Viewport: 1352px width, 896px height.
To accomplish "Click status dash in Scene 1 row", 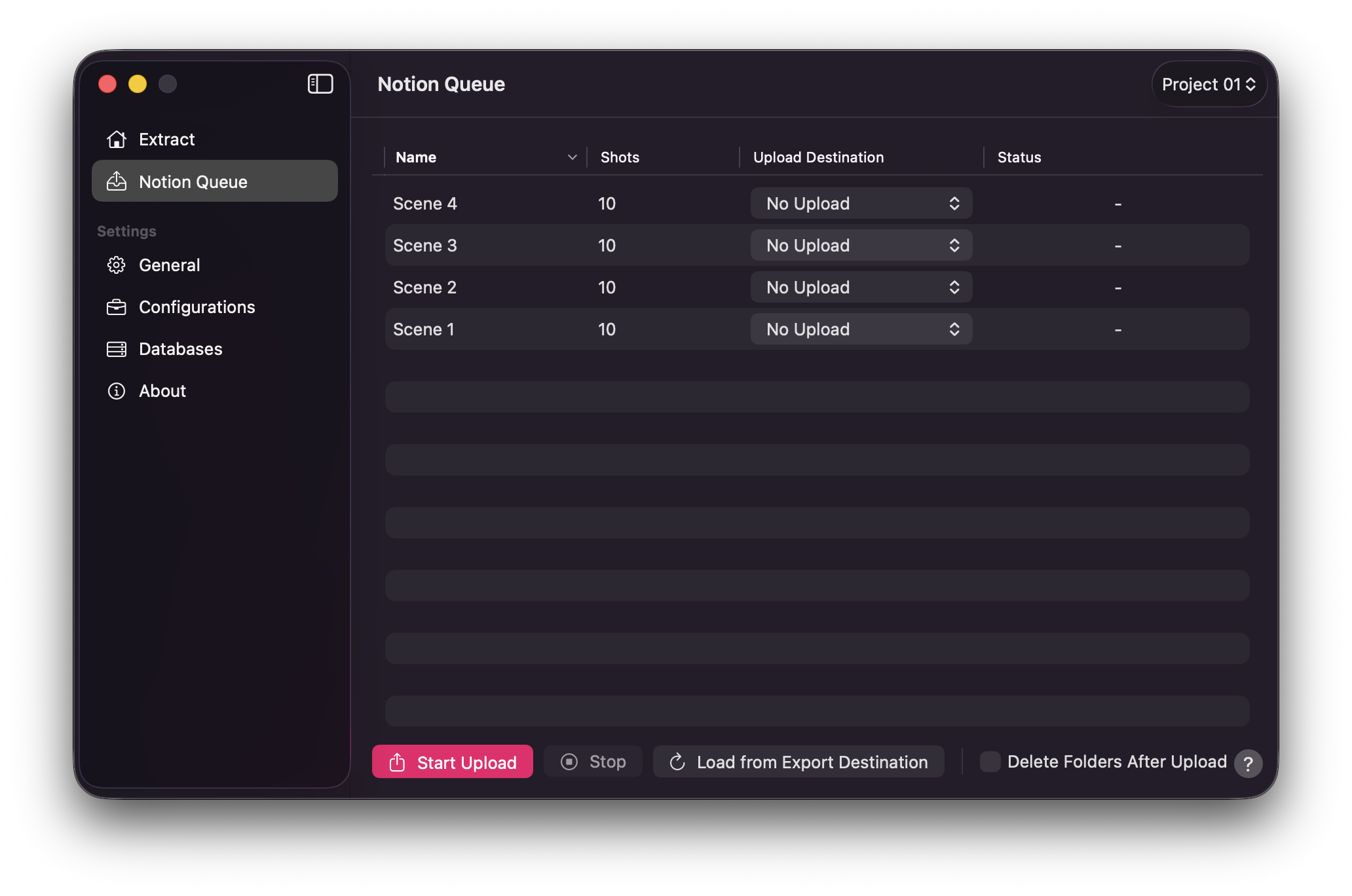I will pyautogui.click(x=1118, y=330).
